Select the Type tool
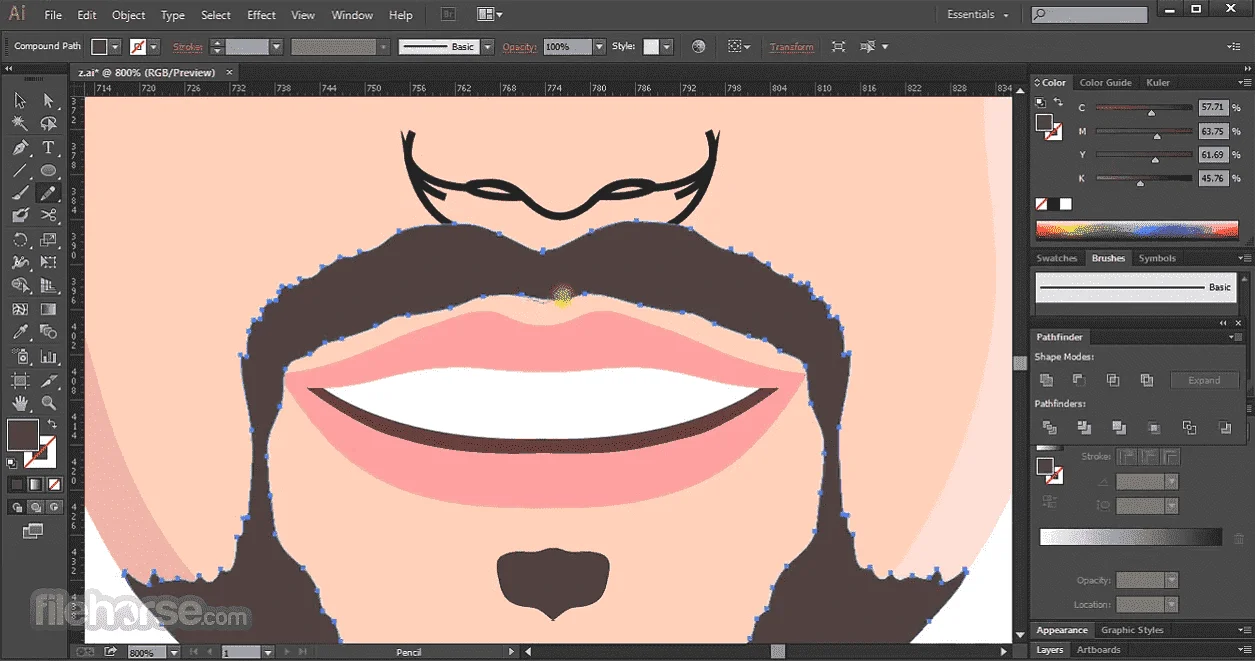The image size is (1255, 661). [48, 147]
